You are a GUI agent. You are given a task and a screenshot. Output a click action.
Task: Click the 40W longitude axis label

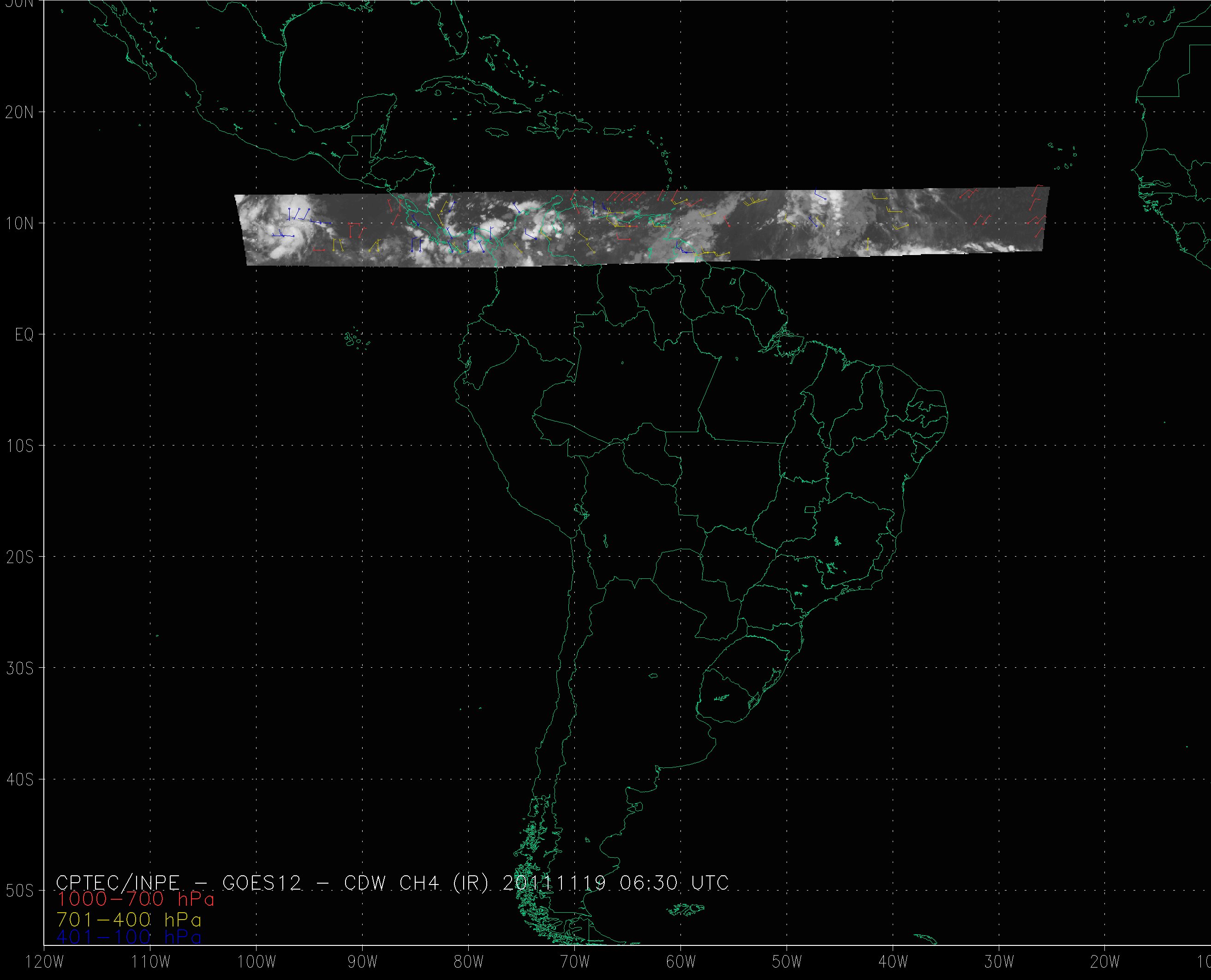click(x=893, y=962)
